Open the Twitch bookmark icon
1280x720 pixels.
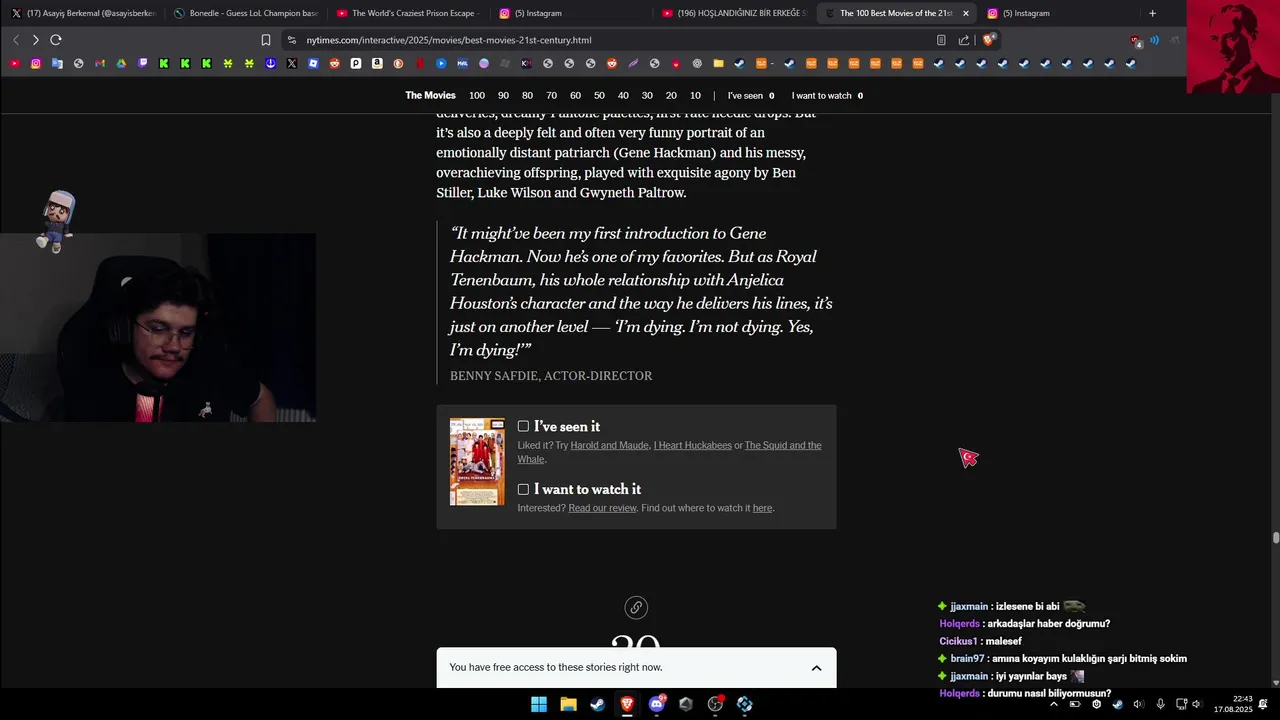coord(143,63)
